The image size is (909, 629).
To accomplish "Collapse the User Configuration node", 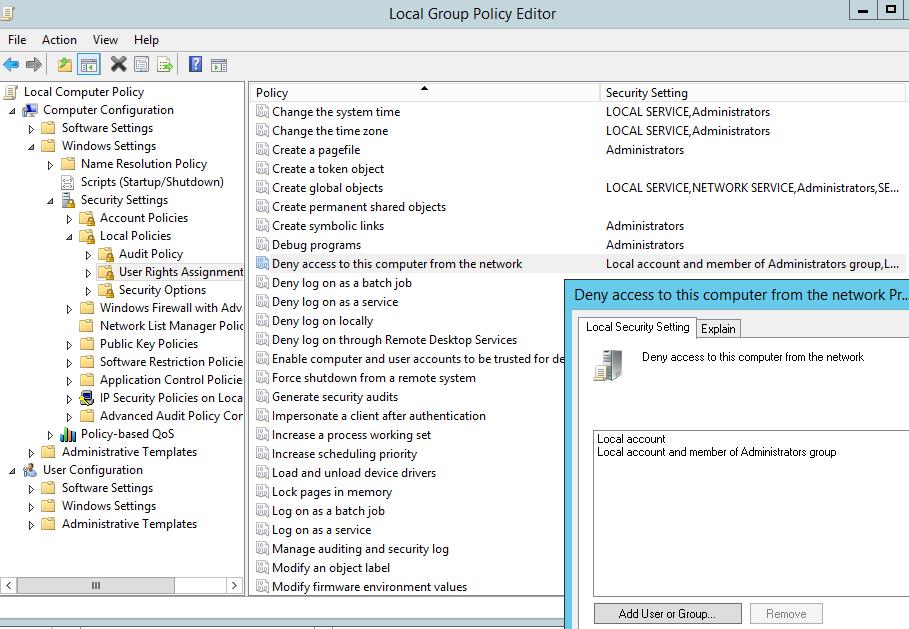I will click(x=12, y=471).
